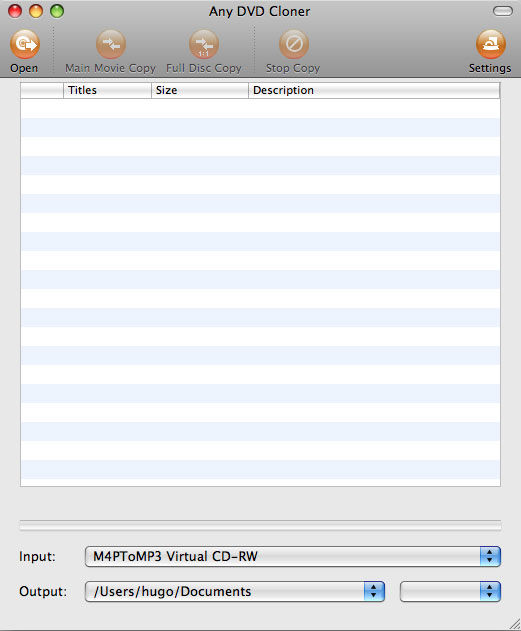
Task: Select the first row in titles list
Action: 260,108
